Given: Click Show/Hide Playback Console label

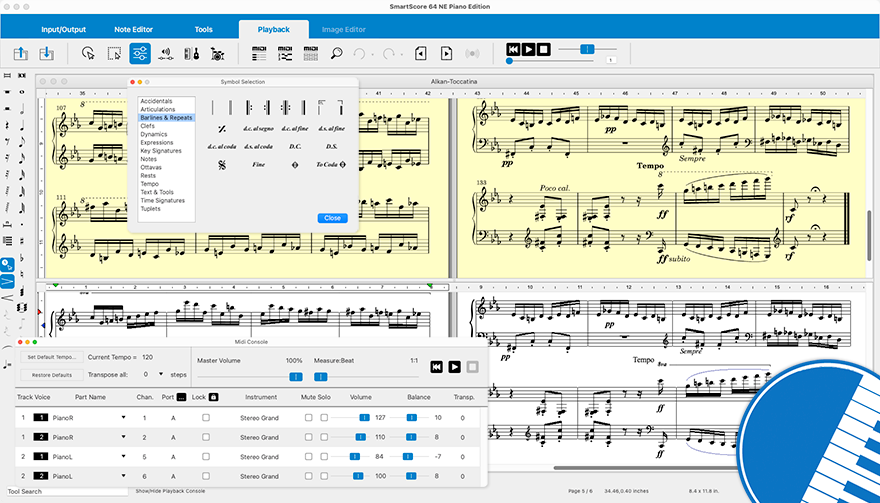Looking at the screenshot, I should 171,491.
